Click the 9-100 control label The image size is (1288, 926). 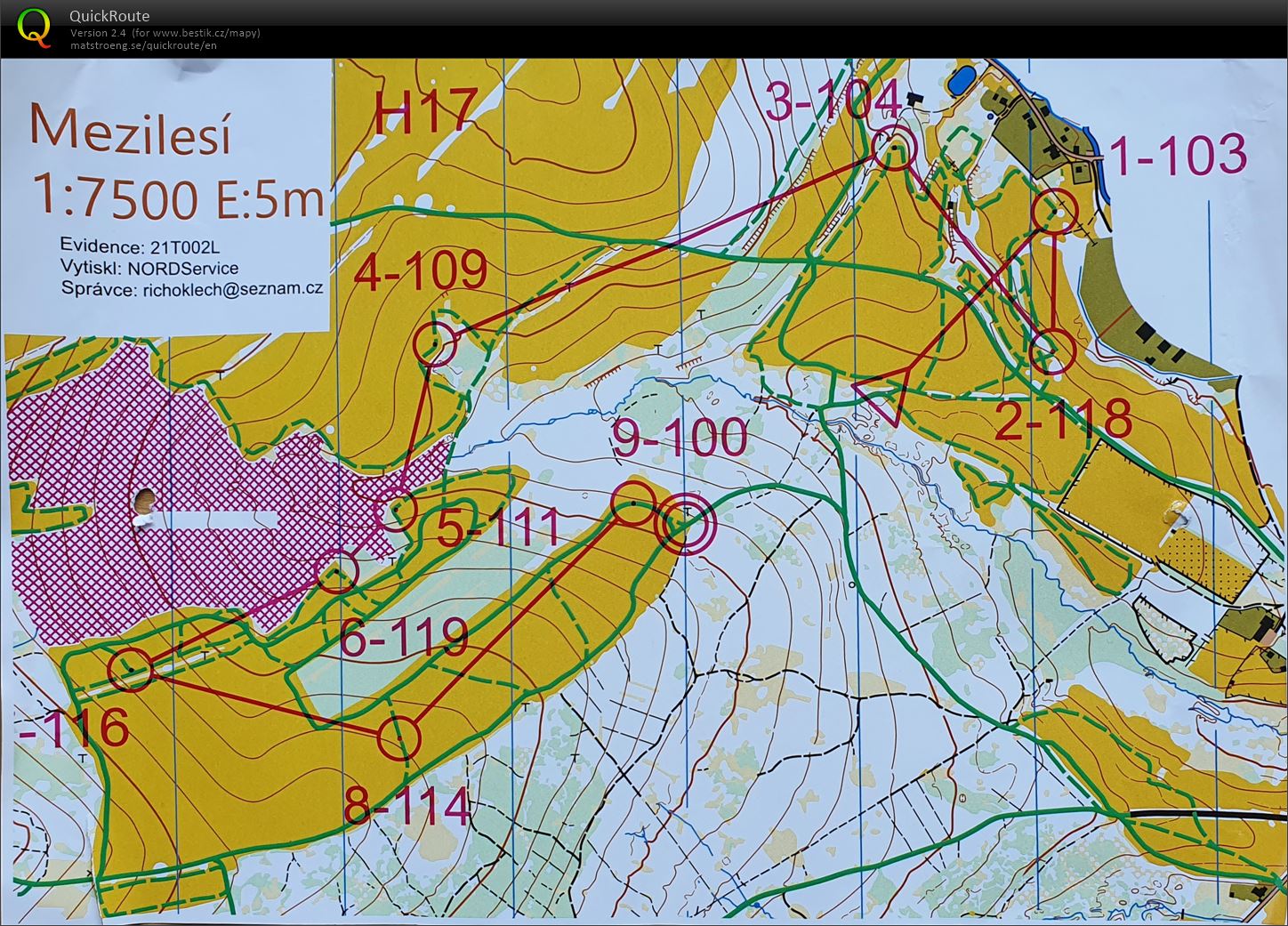680,438
